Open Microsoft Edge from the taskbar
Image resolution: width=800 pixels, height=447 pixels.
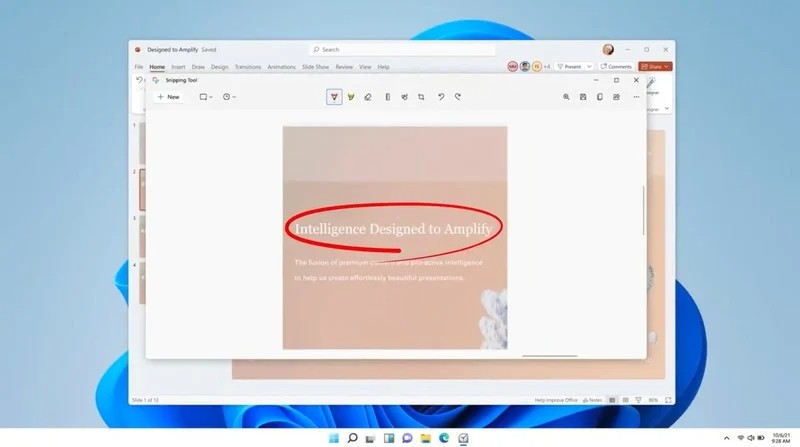(x=444, y=438)
